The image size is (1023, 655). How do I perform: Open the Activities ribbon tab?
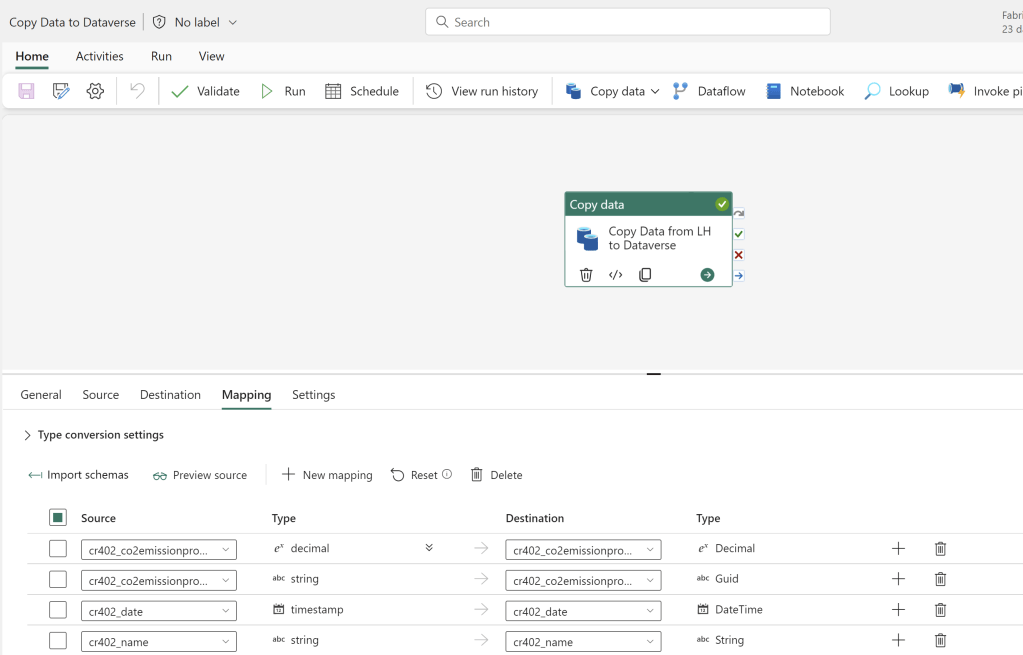click(x=100, y=56)
